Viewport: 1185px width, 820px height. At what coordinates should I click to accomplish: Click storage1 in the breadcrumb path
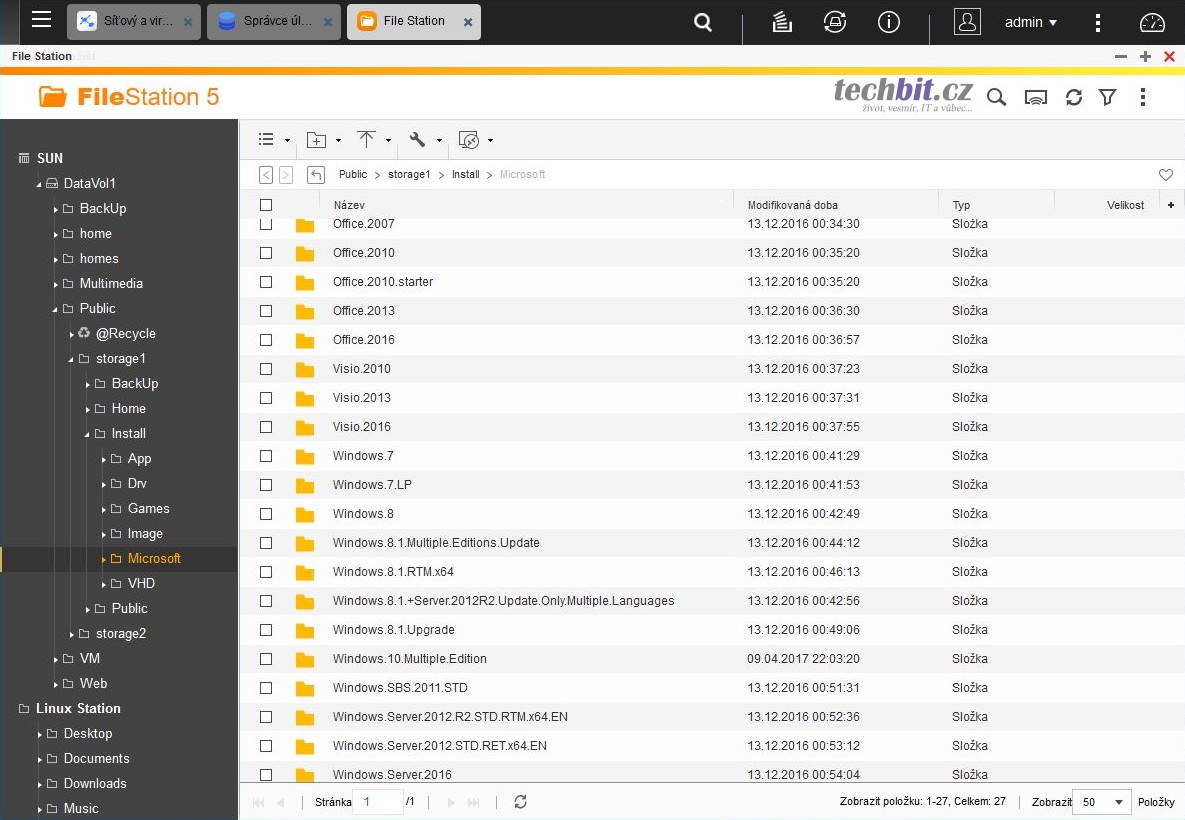pyautogui.click(x=409, y=174)
